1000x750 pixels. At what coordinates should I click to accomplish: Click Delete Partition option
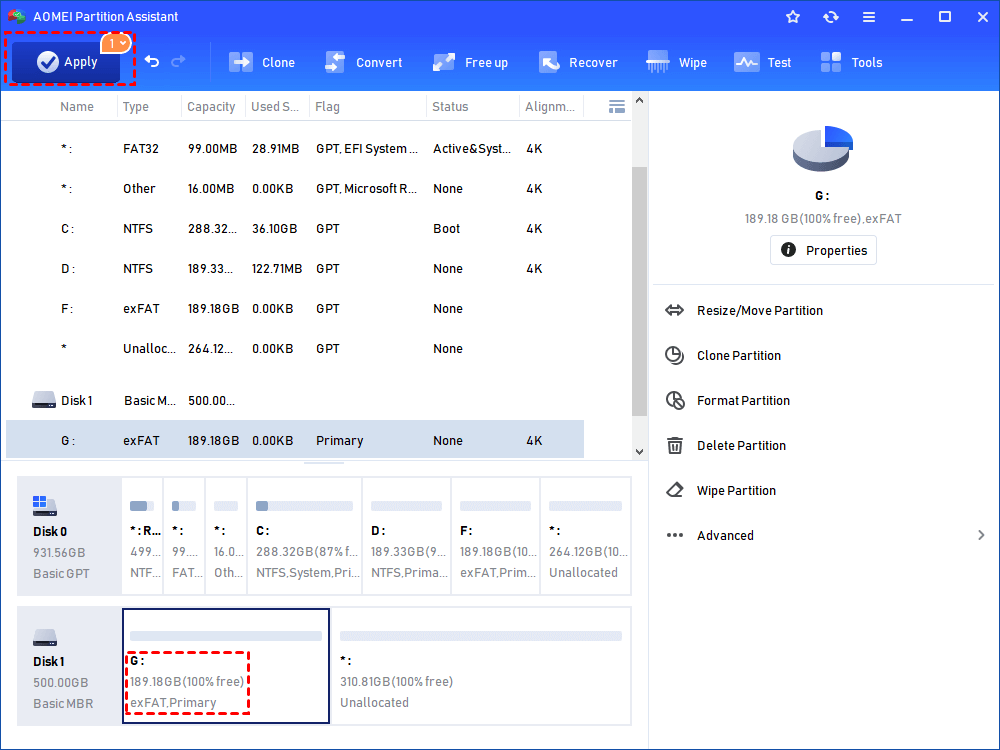(741, 446)
